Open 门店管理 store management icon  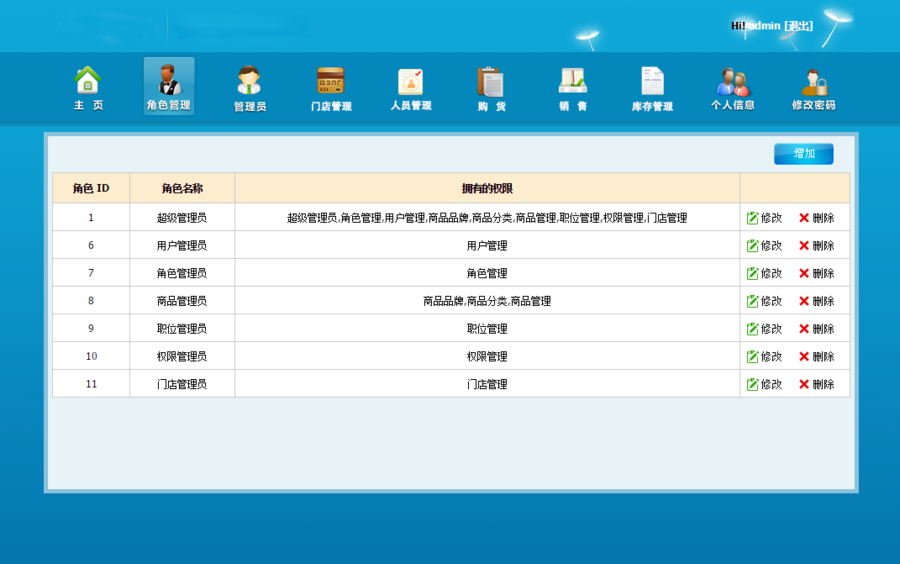pyautogui.click(x=330, y=82)
